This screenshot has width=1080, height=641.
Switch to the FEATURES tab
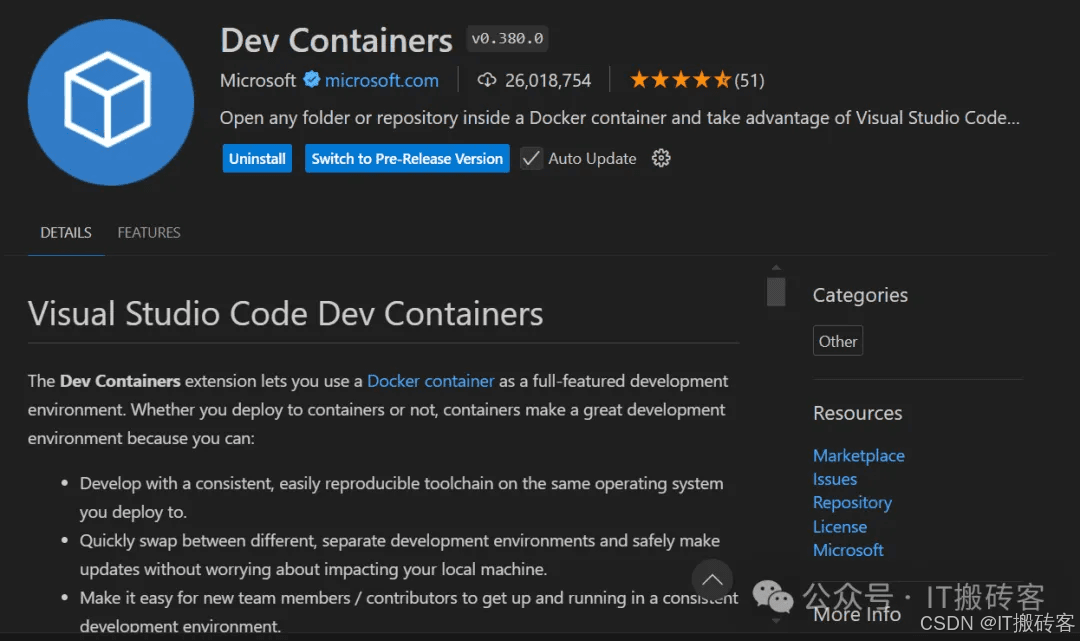149,233
